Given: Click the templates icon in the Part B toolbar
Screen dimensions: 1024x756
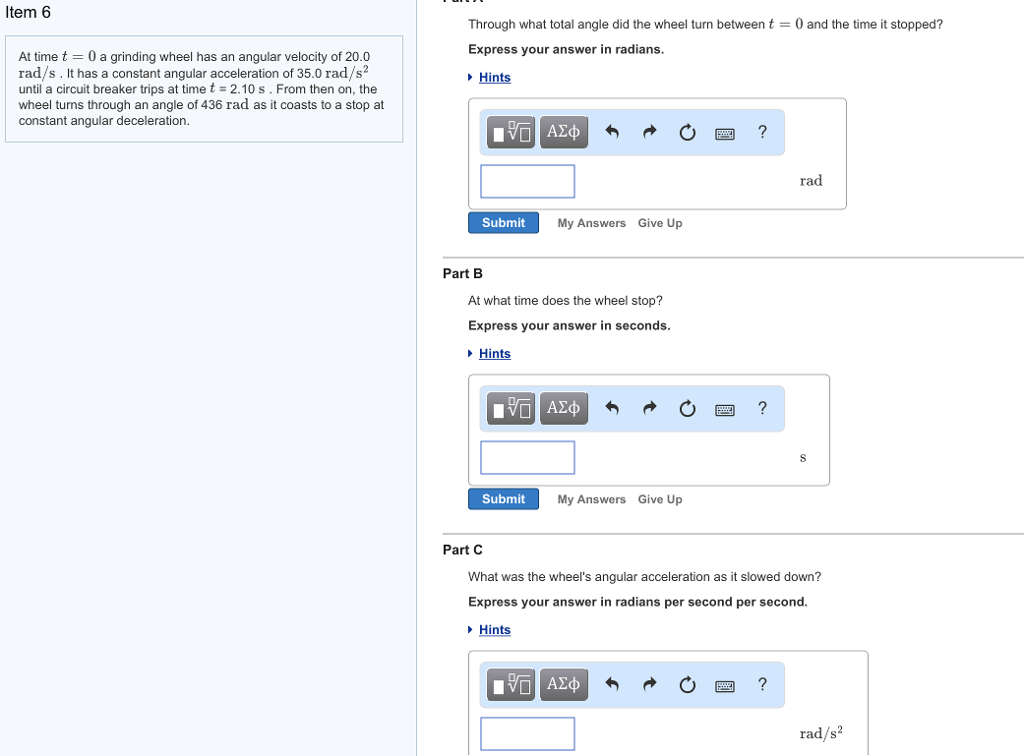Looking at the screenshot, I should point(512,408).
